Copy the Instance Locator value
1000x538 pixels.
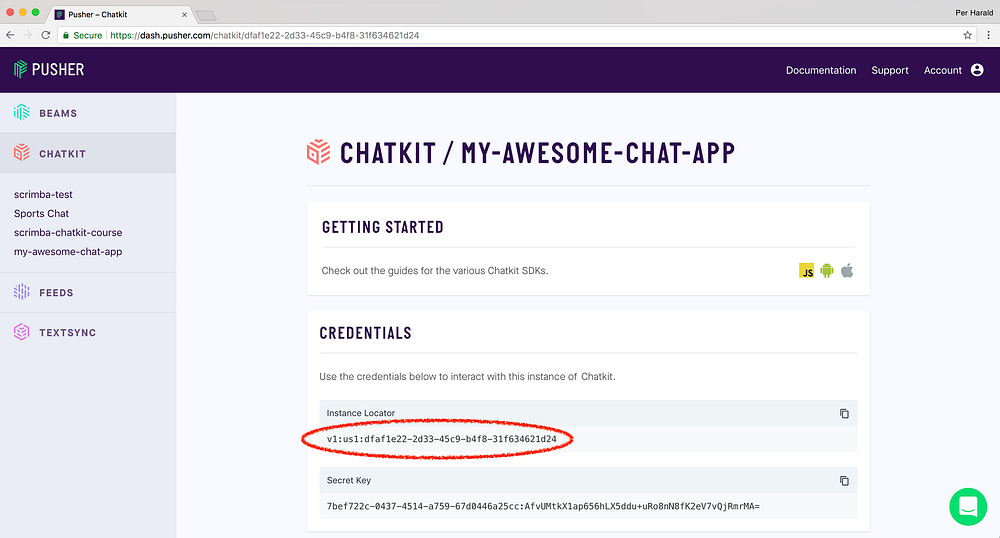tap(844, 414)
